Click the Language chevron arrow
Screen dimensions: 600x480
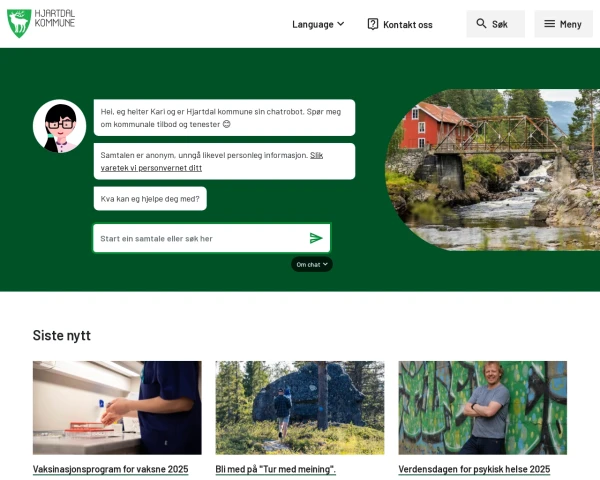pos(341,24)
